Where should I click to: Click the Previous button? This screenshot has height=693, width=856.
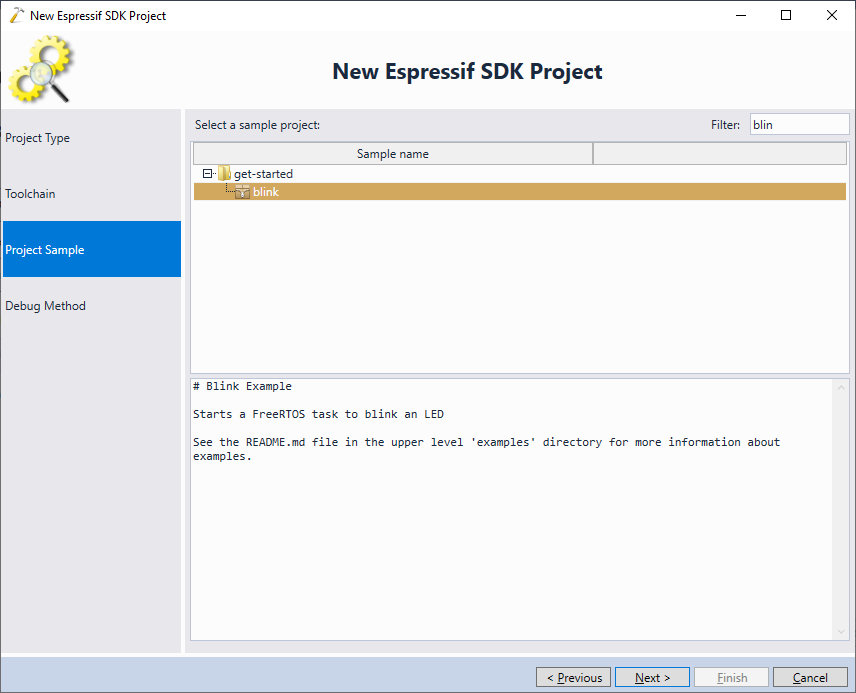tap(573, 677)
